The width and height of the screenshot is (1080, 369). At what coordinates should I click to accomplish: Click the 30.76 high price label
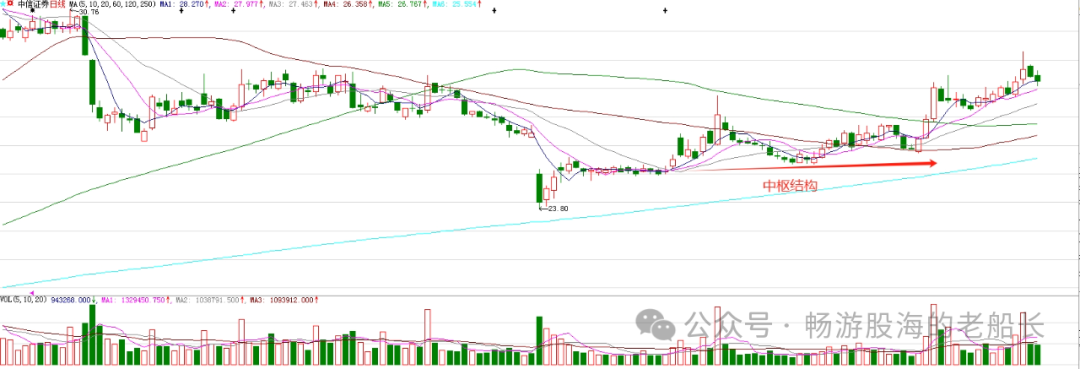coord(88,12)
